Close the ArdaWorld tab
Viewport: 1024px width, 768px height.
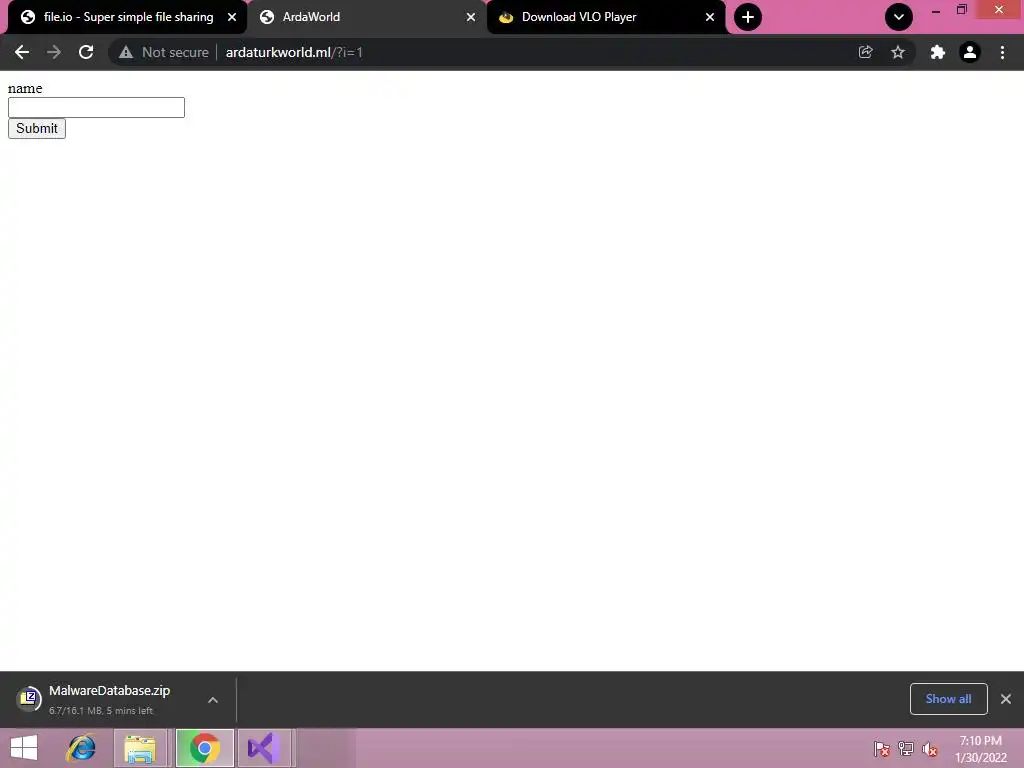point(471,17)
